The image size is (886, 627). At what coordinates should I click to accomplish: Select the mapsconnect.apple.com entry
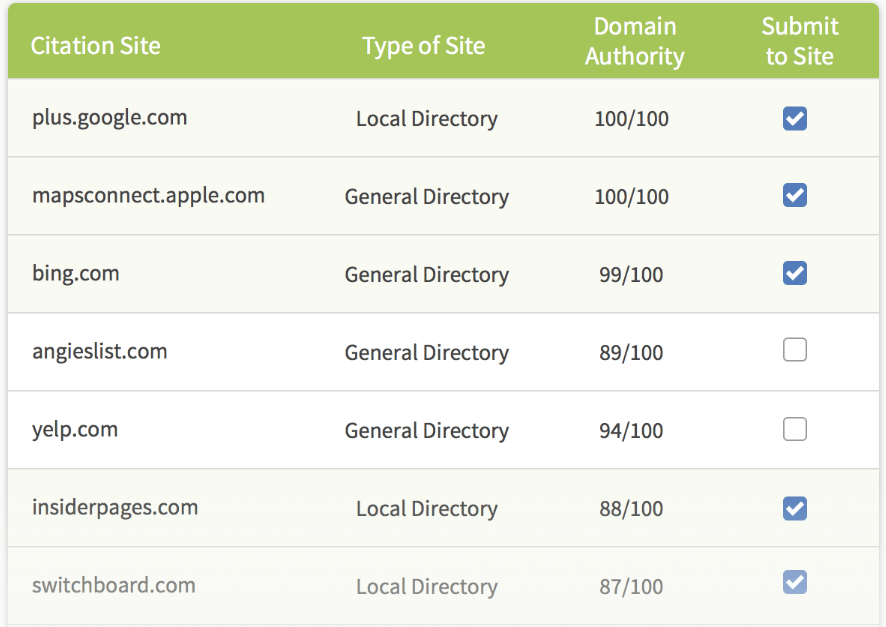(x=148, y=196)
